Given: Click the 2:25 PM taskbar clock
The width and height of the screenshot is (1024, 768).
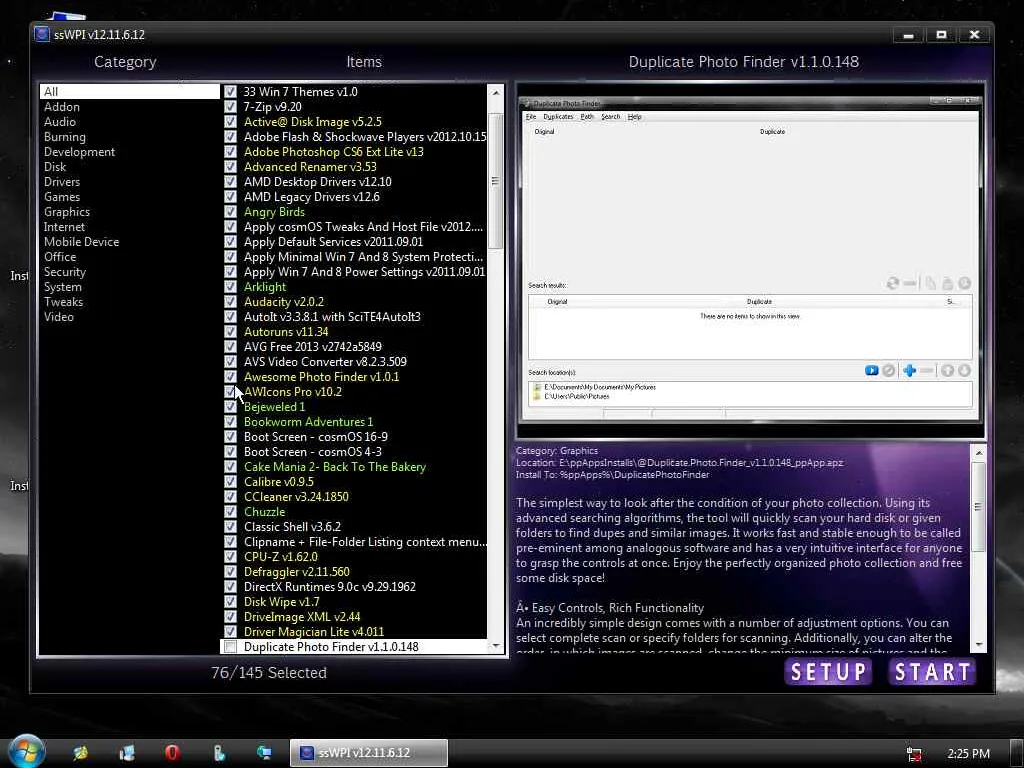Looking at the screenshot, I should 968,754.
